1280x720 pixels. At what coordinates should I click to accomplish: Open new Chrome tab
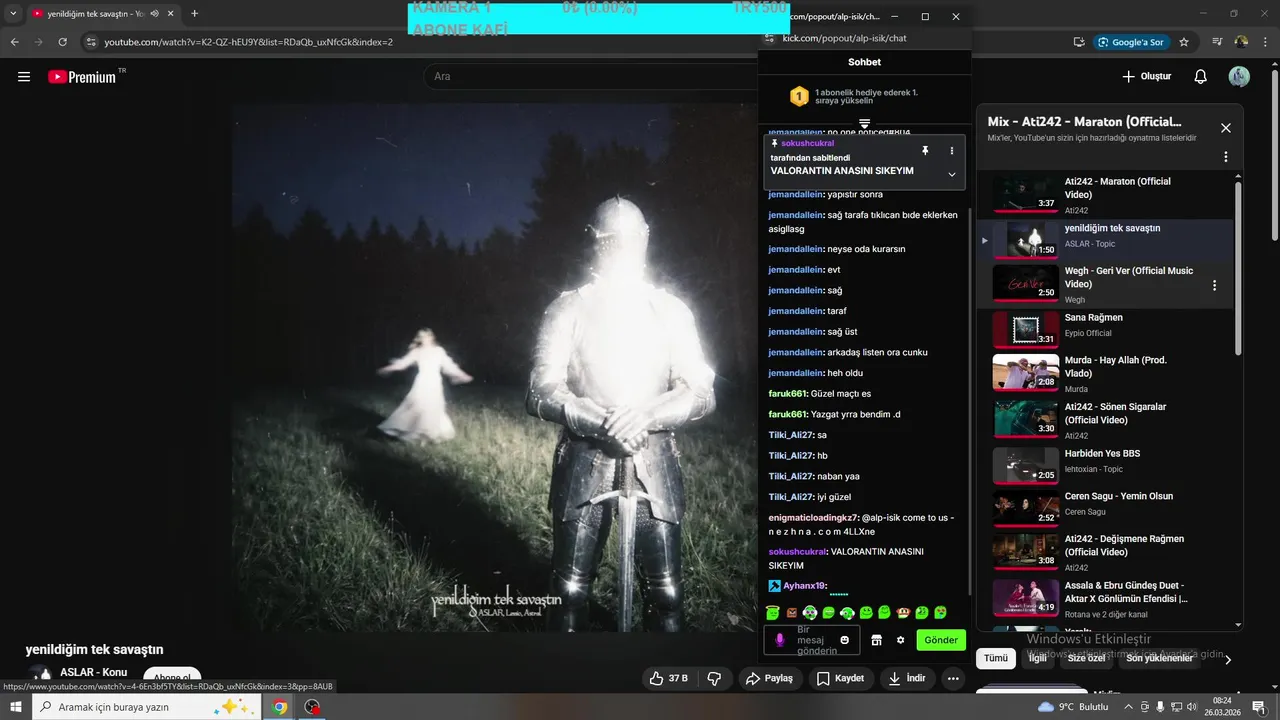coord(194,14)
